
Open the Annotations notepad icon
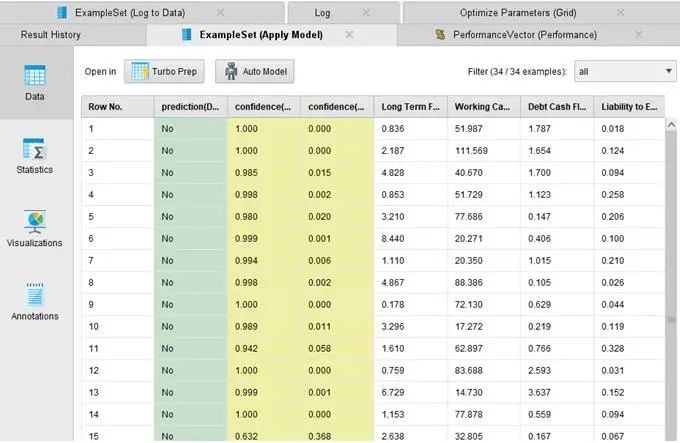click(x=35, y=295)
